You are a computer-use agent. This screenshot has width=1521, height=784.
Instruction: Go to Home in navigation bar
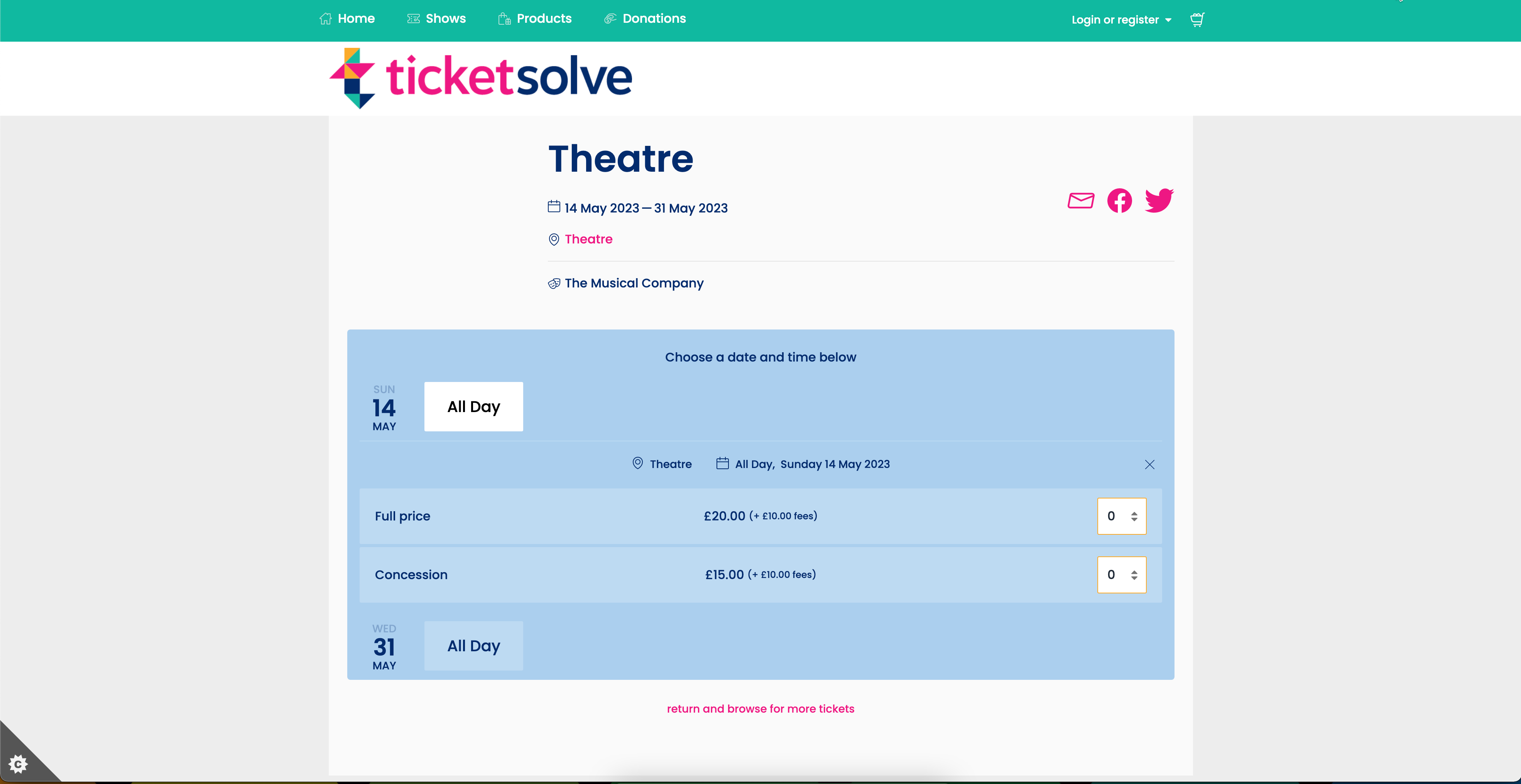click(347, 18)
